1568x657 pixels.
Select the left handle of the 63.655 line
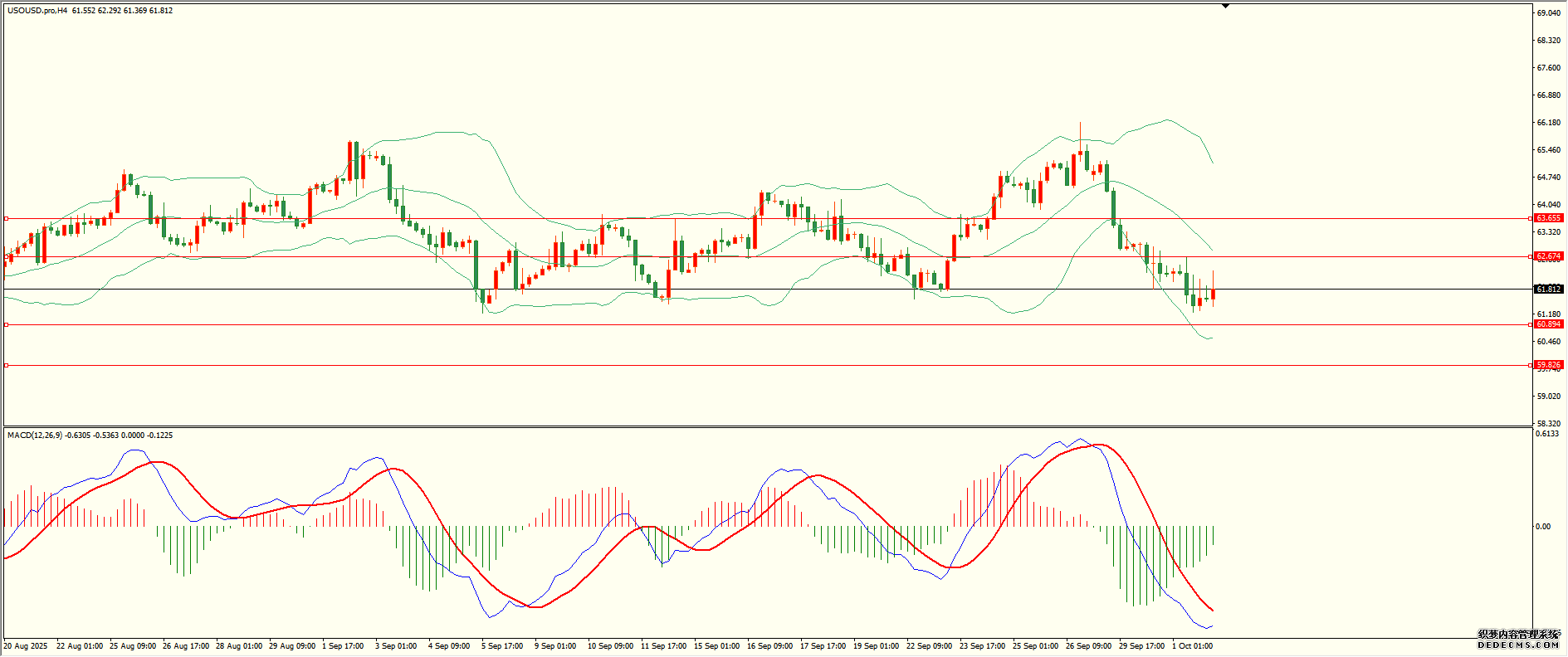click(x=7, y=219)
